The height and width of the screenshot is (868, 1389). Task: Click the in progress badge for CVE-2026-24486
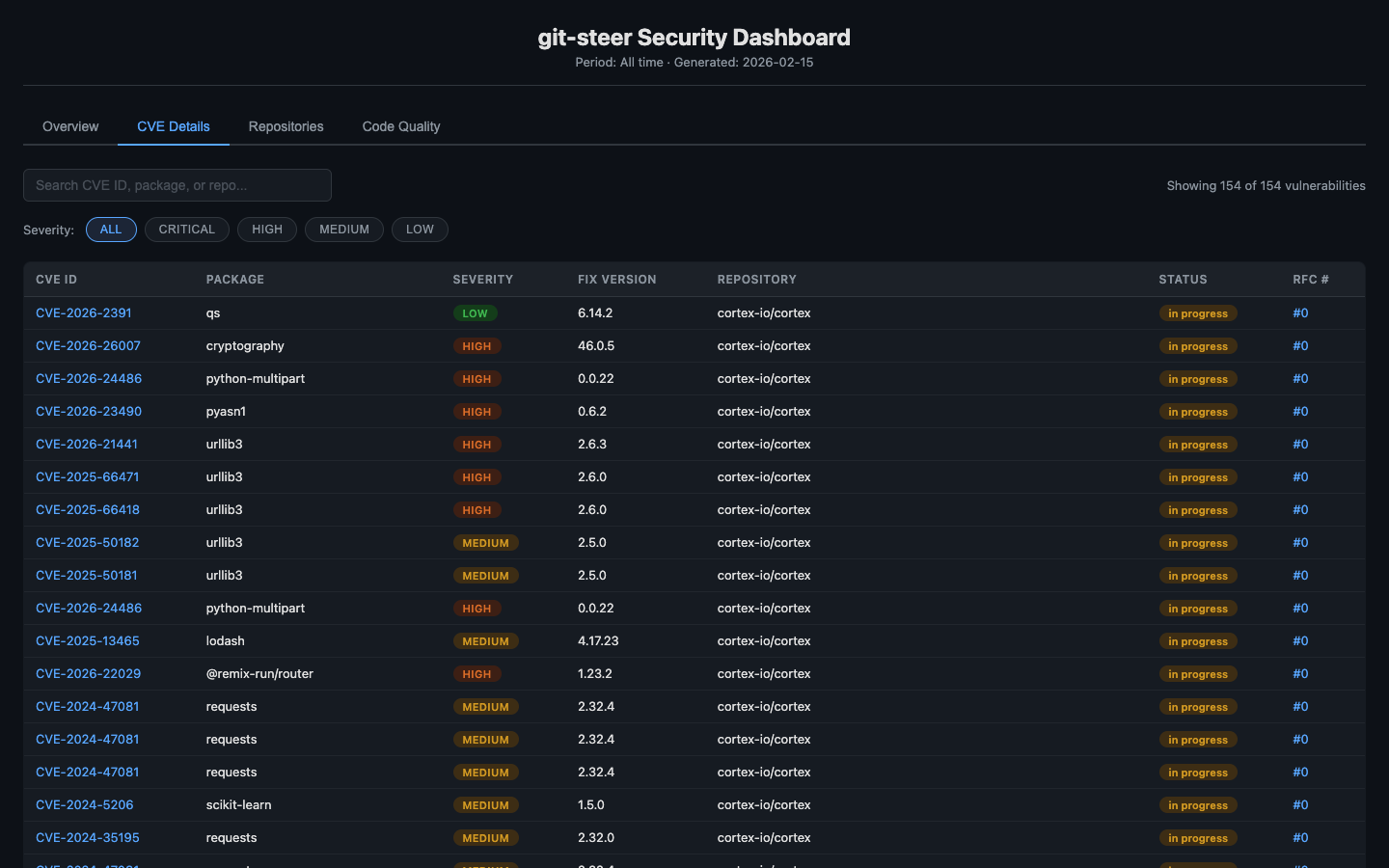click(x=1198, y=379)
